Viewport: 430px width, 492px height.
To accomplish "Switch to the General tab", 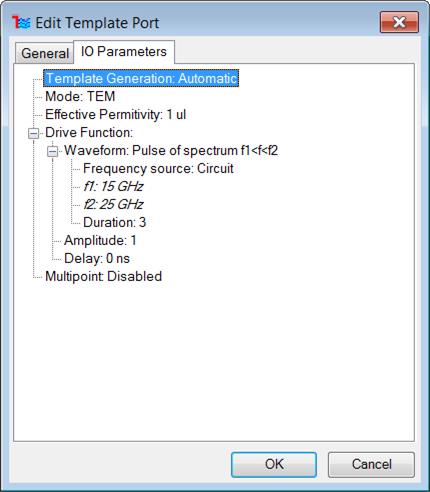I will 44,53.
